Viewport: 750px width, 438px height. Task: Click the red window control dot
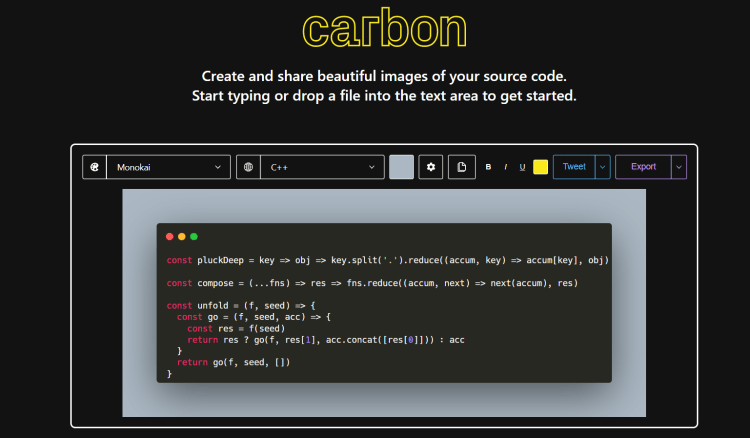tap(169, 236)
